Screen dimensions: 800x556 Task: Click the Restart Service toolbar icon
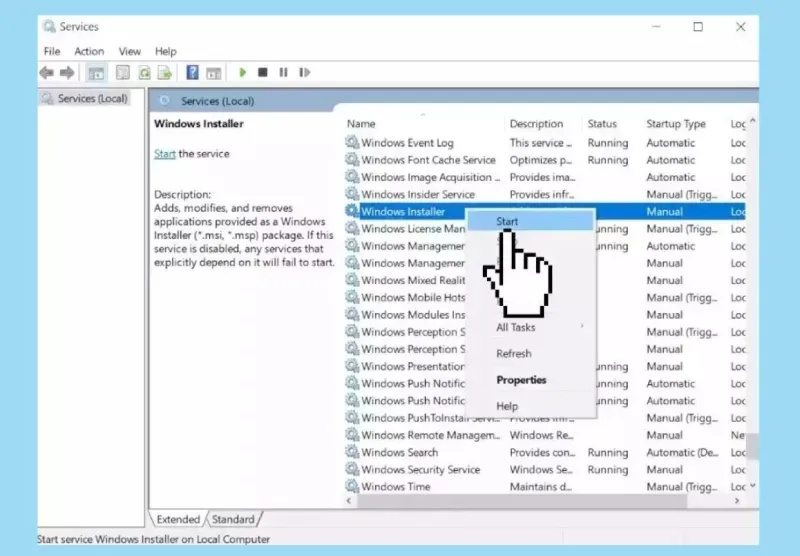(305, 72)
